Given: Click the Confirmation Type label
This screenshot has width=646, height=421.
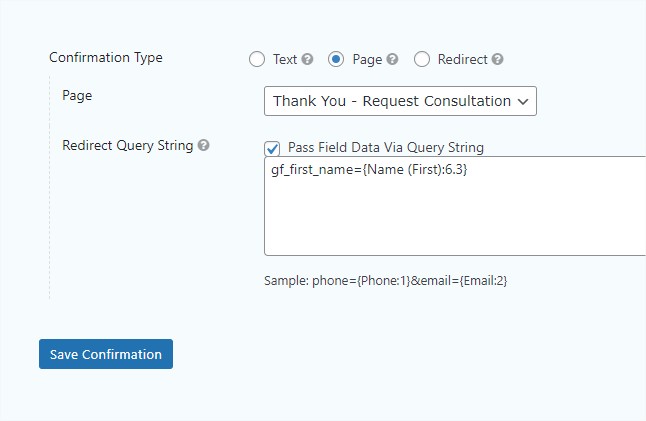Looking at the screenshot, I should [106, 57].
